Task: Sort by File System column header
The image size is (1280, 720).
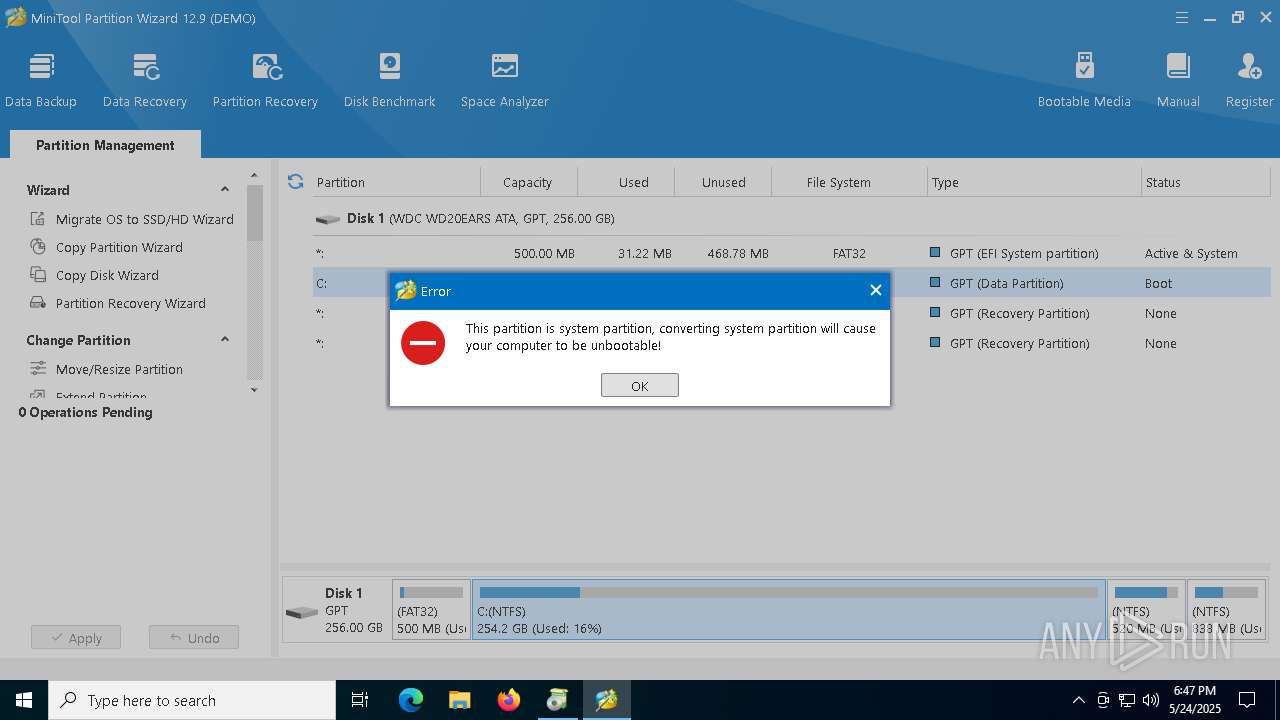Action: (x=849, y=182)
